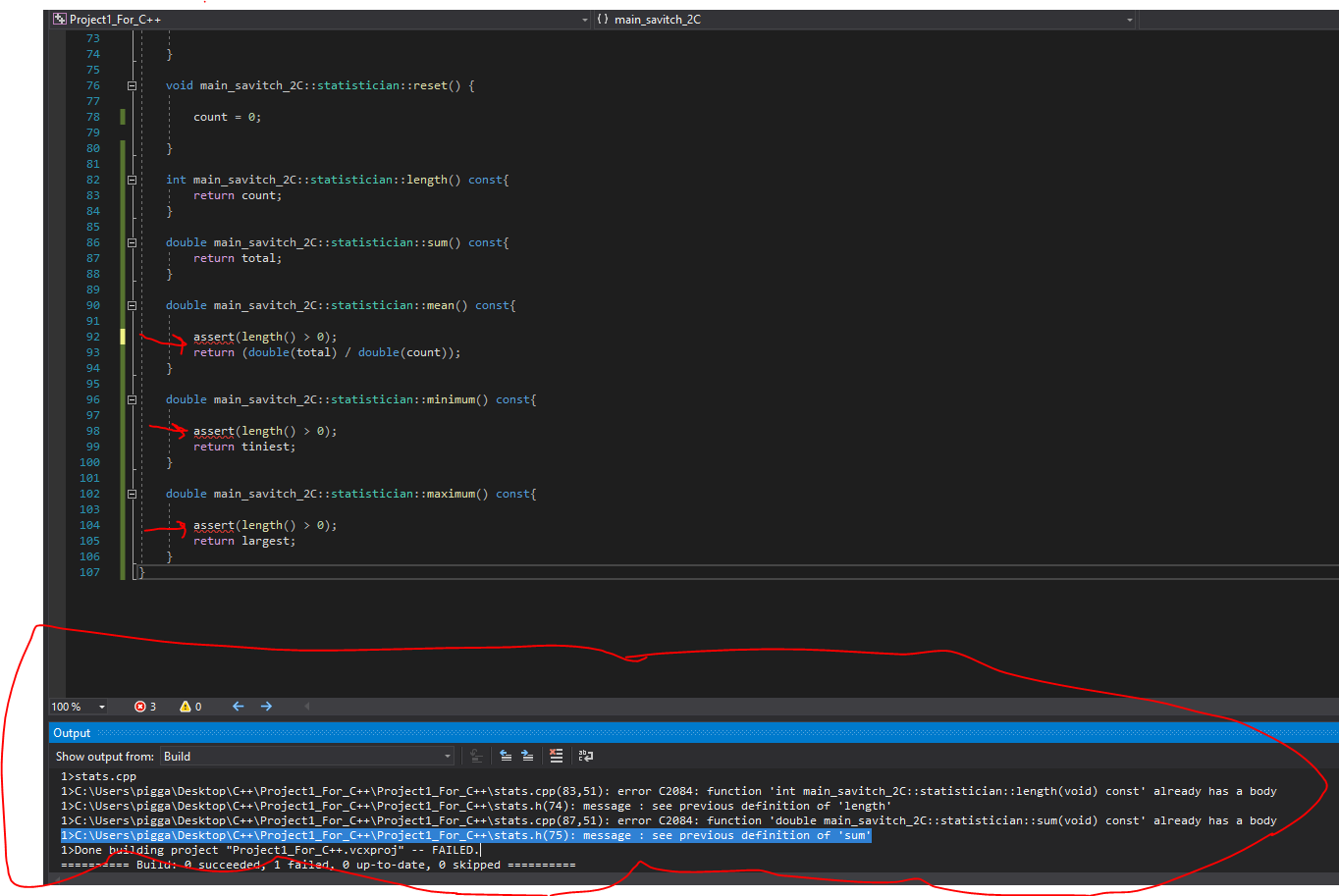This screenshot has width=1339, height=896.
Task: Click the 'count = 0;' line of code
Action: [227, 117]
